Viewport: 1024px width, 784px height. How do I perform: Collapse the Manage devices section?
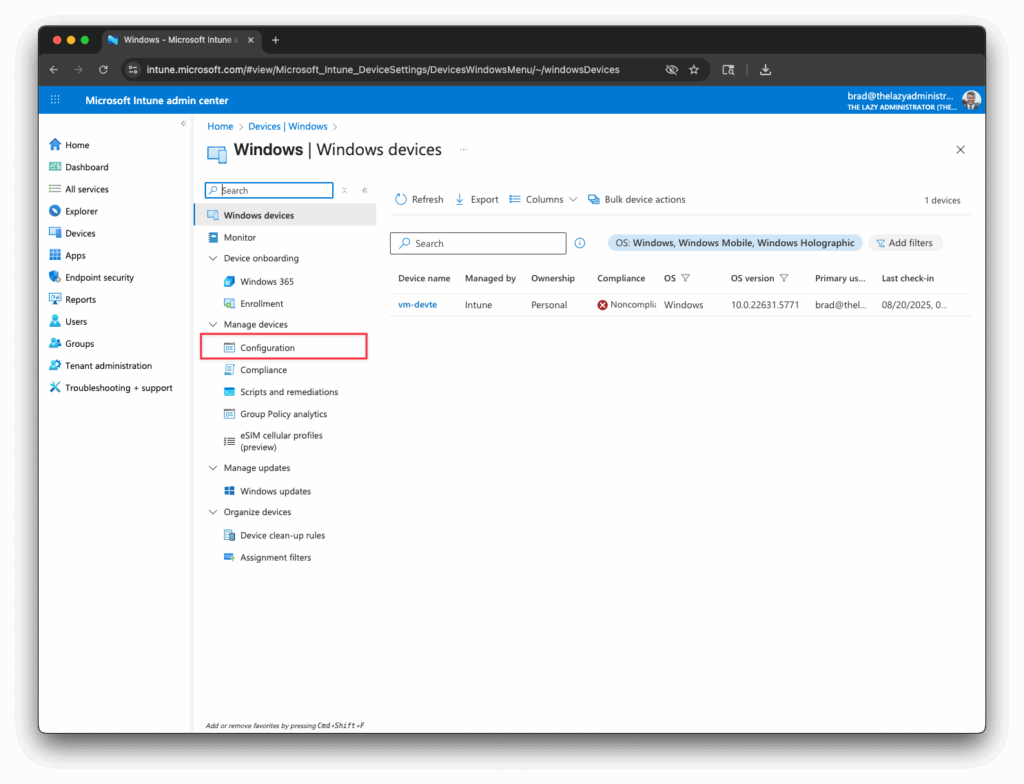point(212,324)
